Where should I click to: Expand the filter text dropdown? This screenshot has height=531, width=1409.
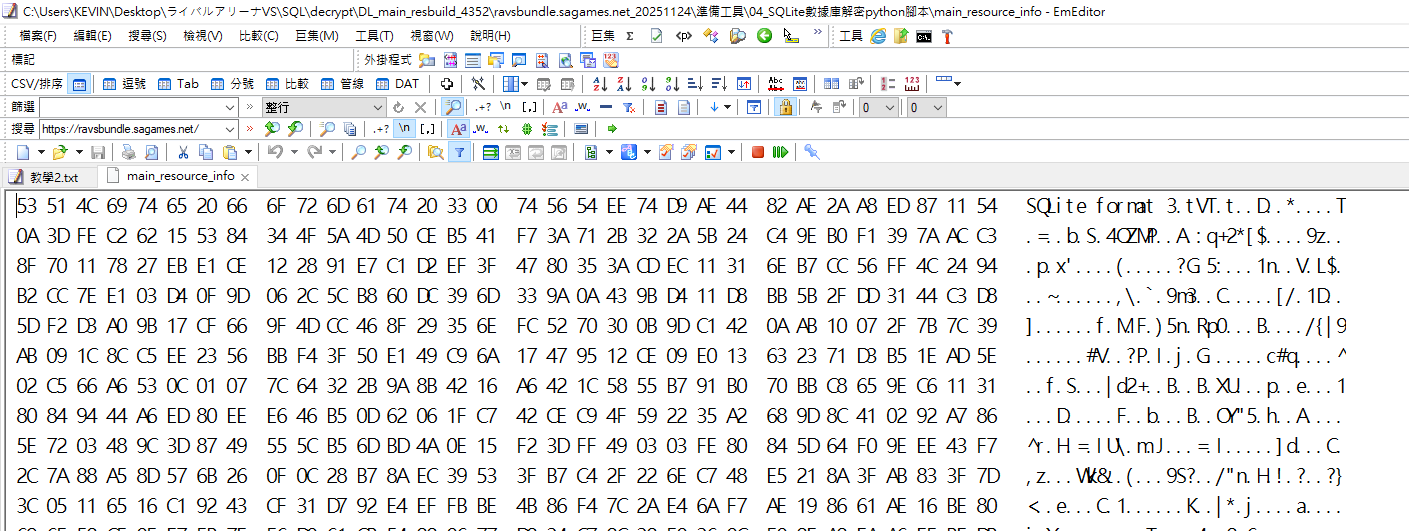pos(229,107)
